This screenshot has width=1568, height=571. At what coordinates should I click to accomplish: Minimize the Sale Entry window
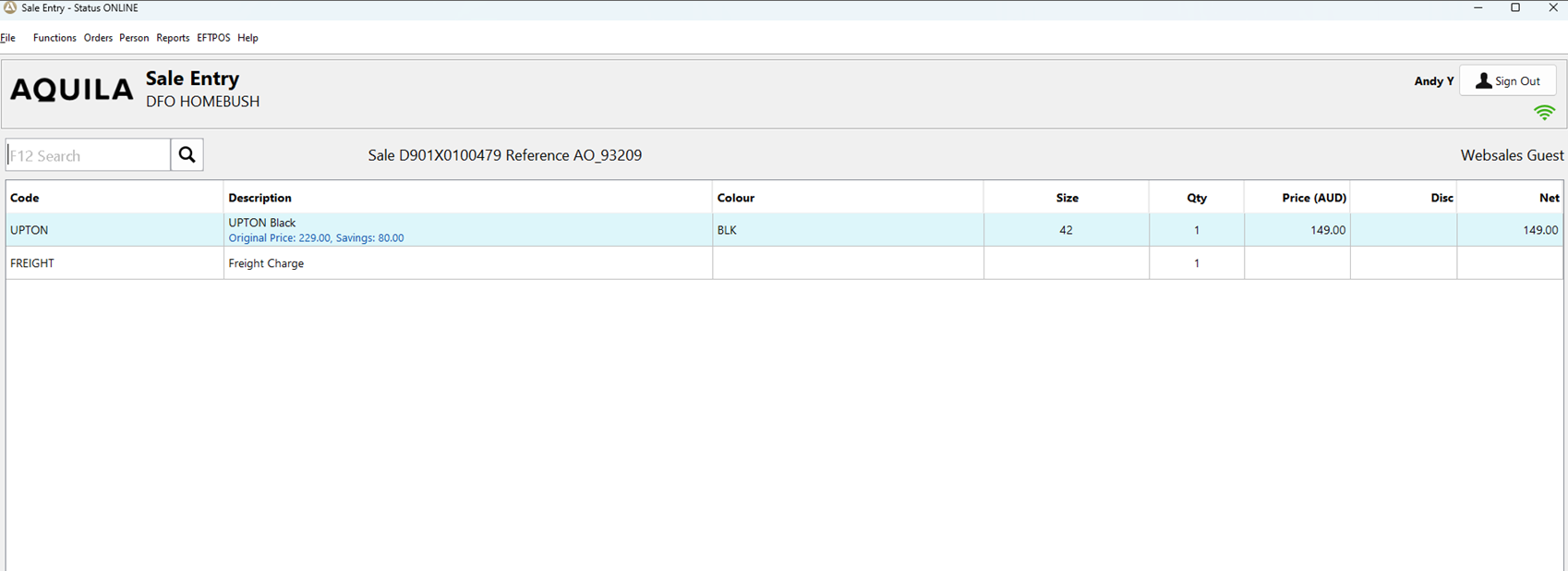[1478, 8]
